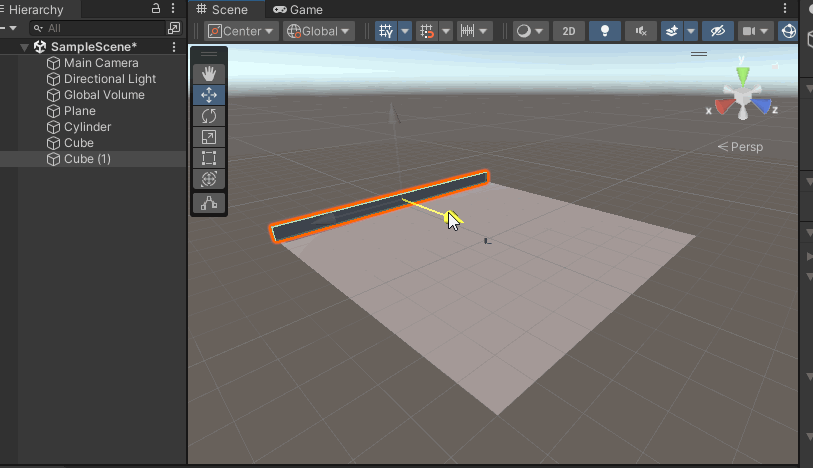Click the blue Z axis gizmo cone
The height and width of the screenshot is (468, 813).
761,106
